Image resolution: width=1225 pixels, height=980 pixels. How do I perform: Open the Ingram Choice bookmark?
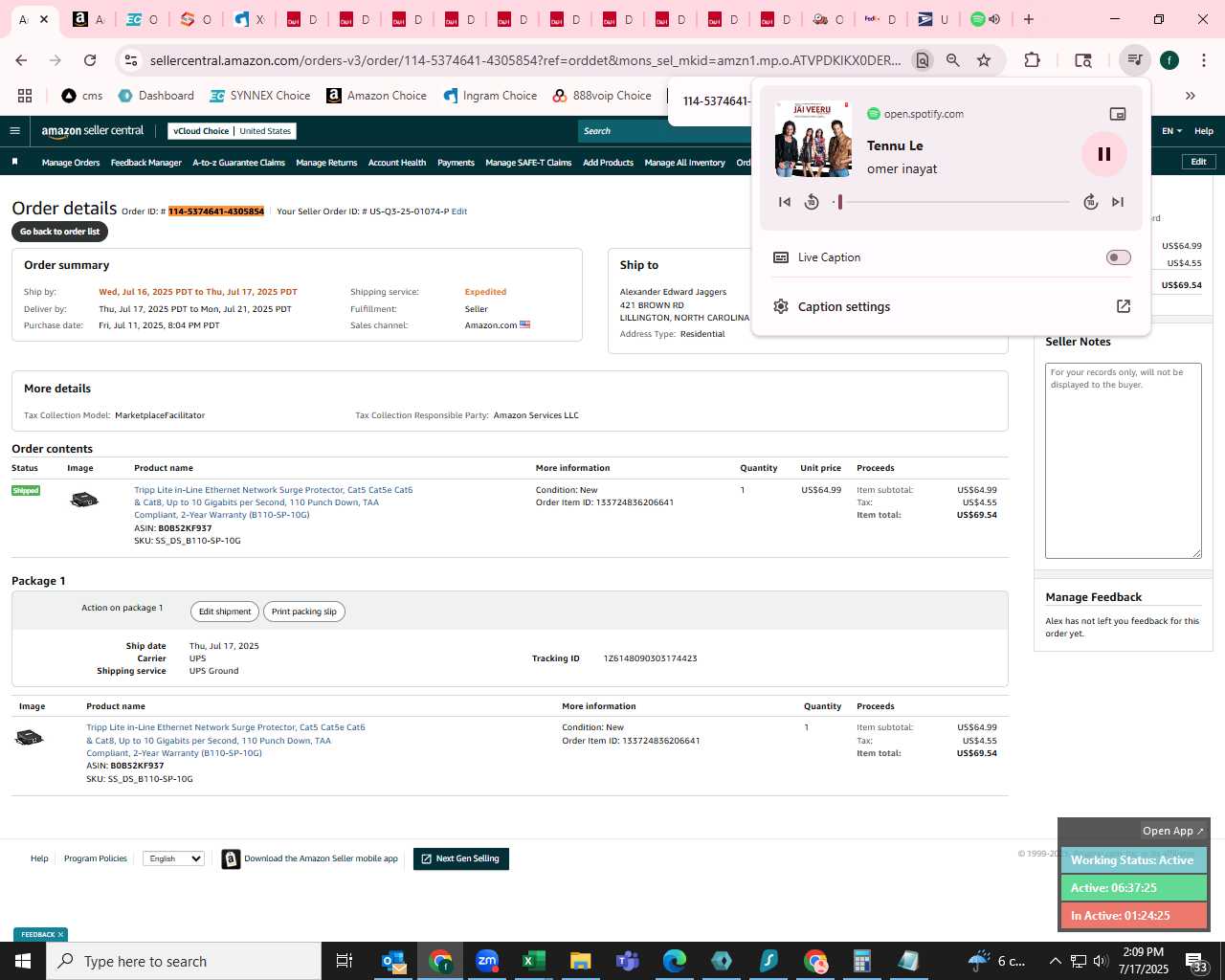click(x=490, y=96)
